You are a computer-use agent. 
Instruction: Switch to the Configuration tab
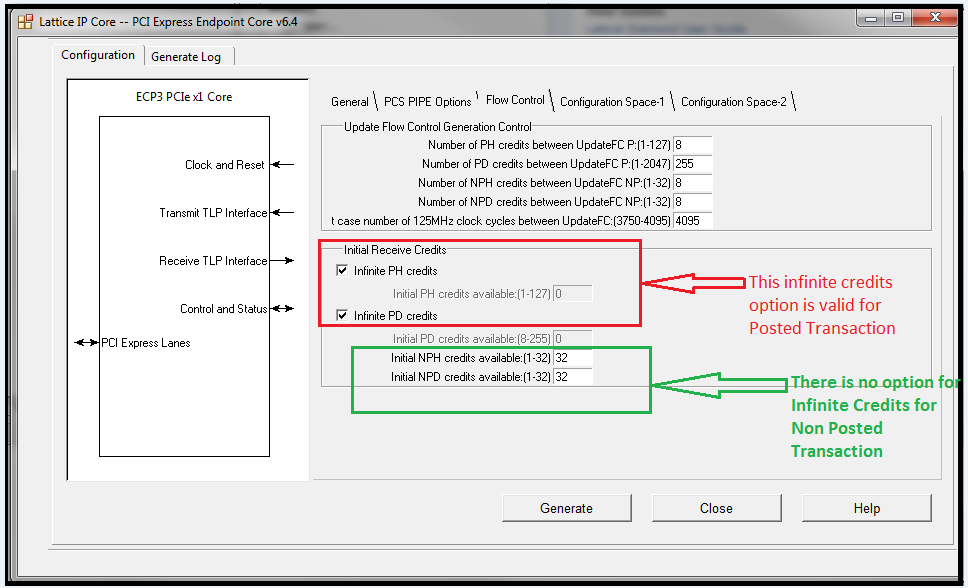(98, 55)
